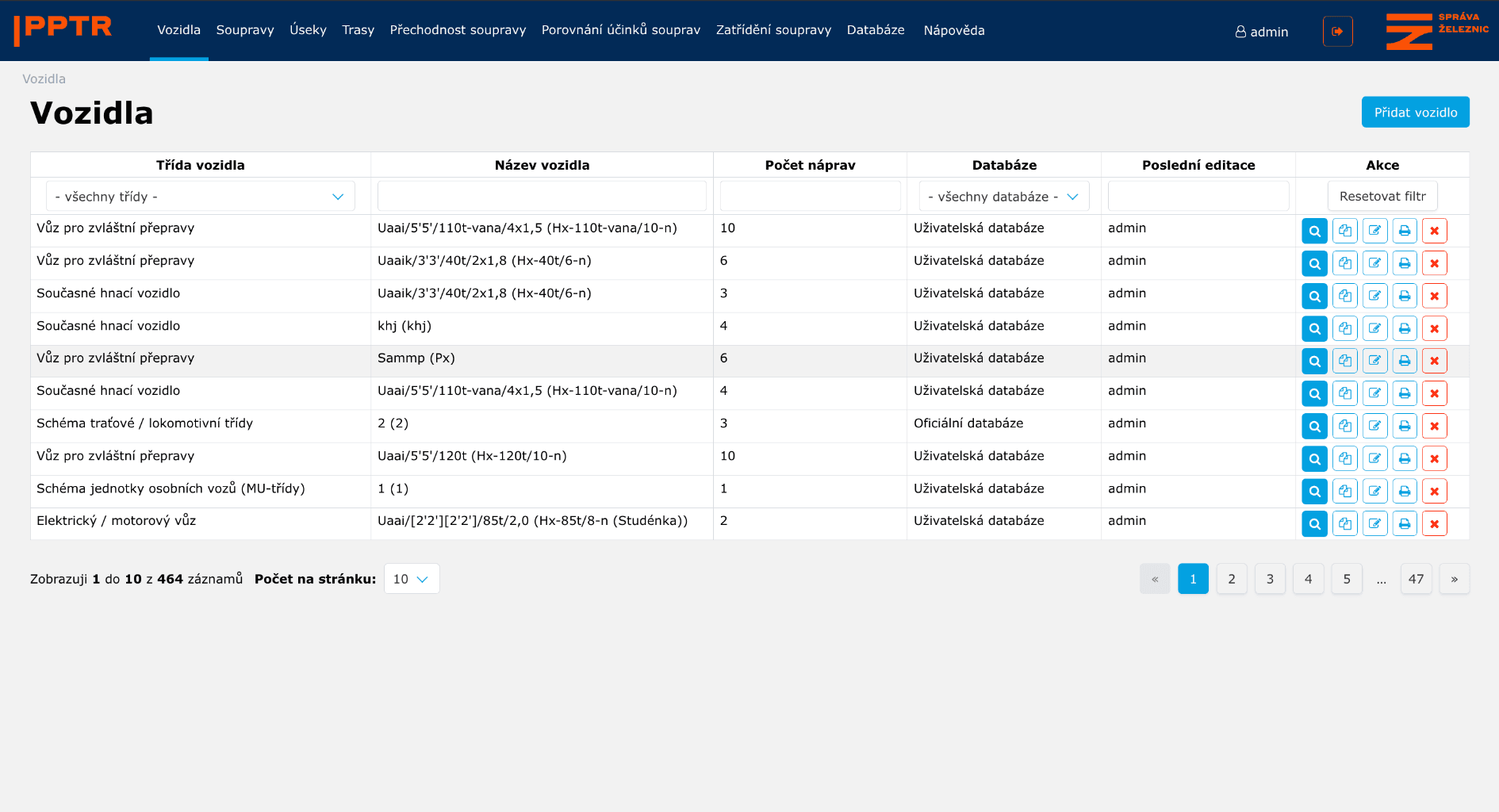The image size is (1499, 812).
Task: View details of the khj (khj) vehicle
Action: pos(1314,328)
